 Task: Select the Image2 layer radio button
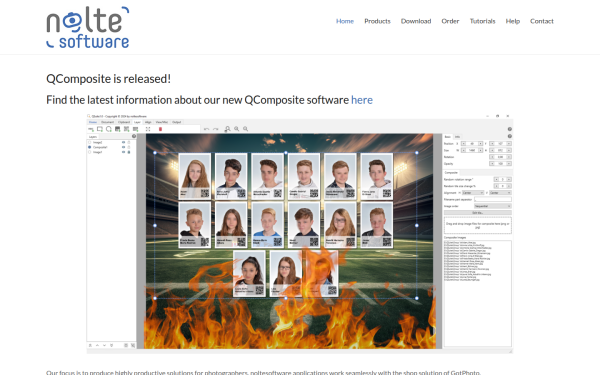click(x=90, y=142)
